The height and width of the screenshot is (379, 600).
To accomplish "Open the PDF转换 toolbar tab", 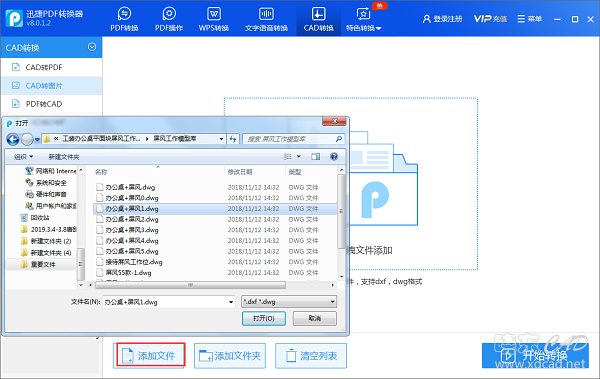I will click(x=124, y=19).
